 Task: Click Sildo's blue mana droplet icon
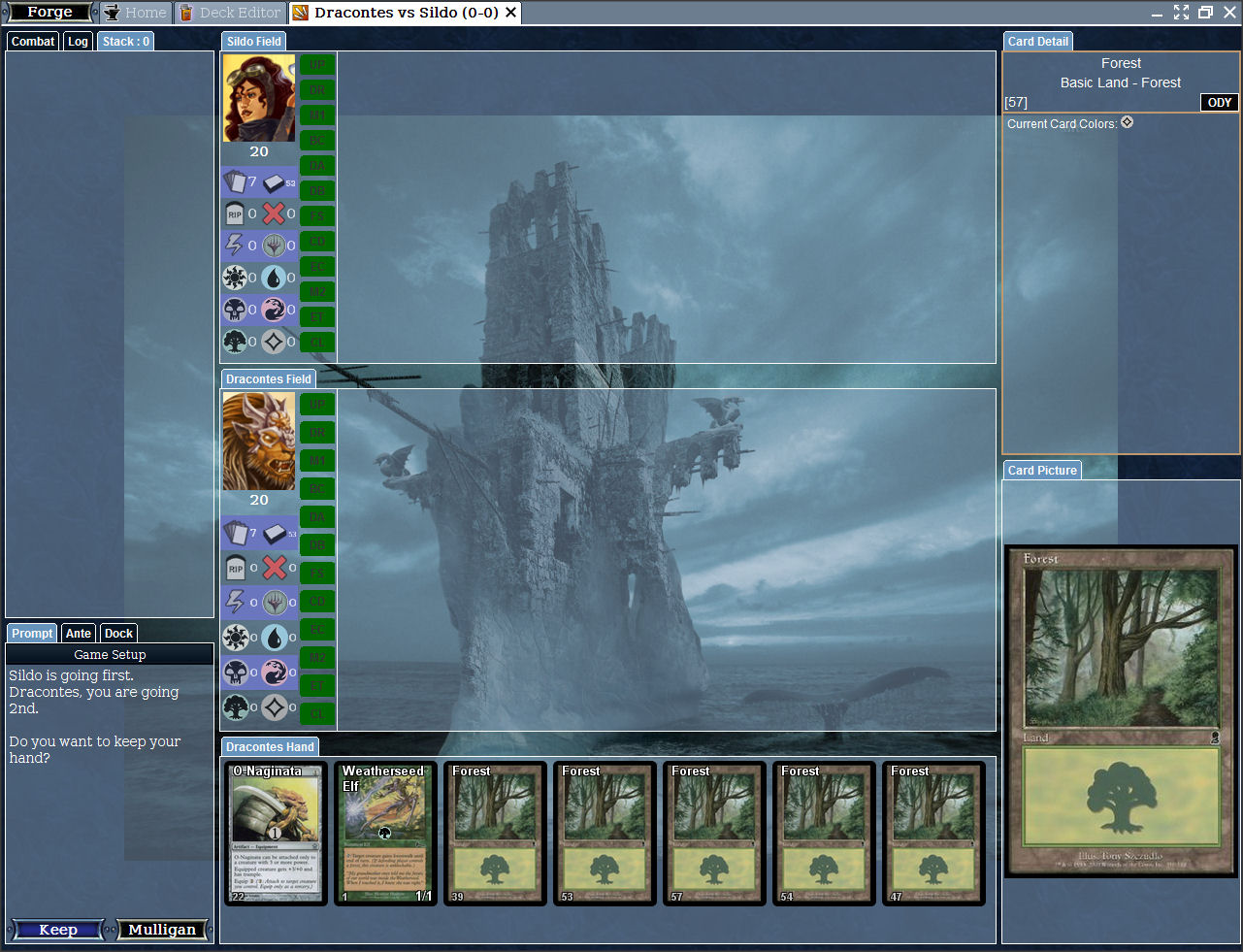click(x=274, y=278)
